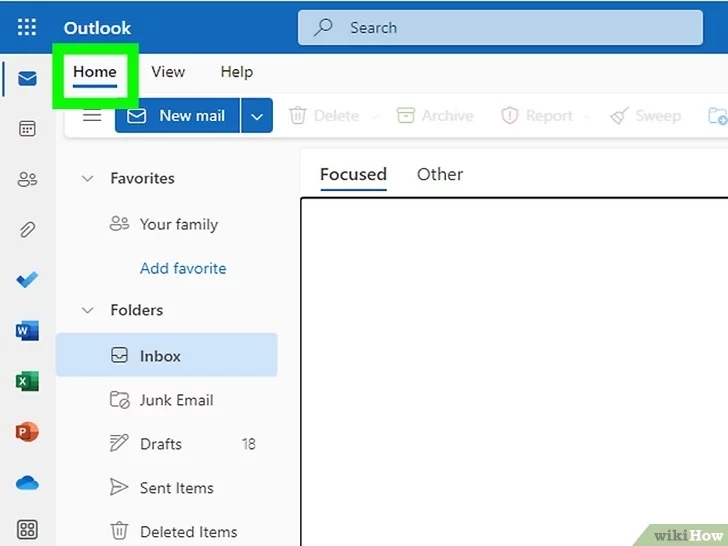Viewport: 728px width, 546px height.
Task: Click the Folders heading label
Action: click(137, 310)
